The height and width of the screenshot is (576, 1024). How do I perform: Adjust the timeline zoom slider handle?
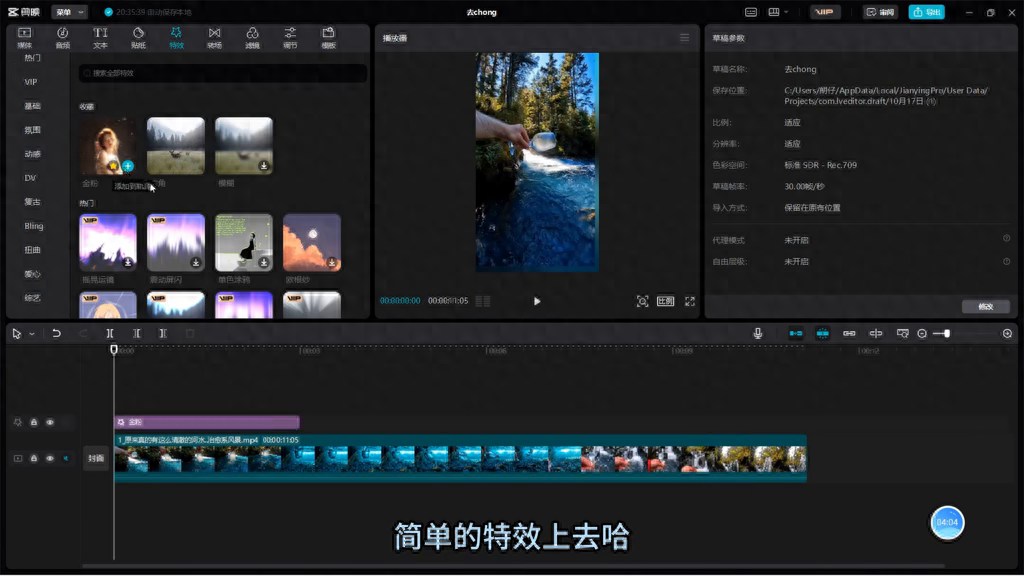[x=946, y=334]
